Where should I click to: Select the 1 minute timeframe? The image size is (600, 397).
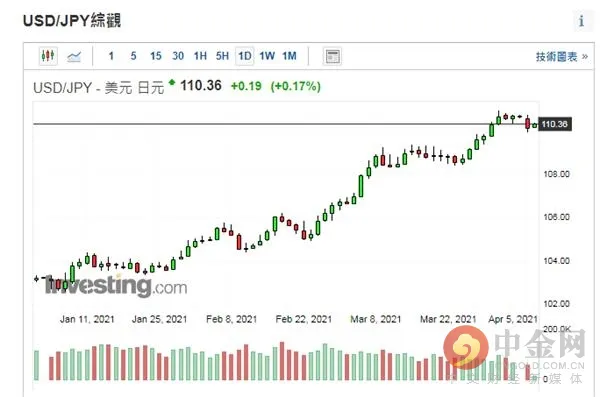coord(111,56)
